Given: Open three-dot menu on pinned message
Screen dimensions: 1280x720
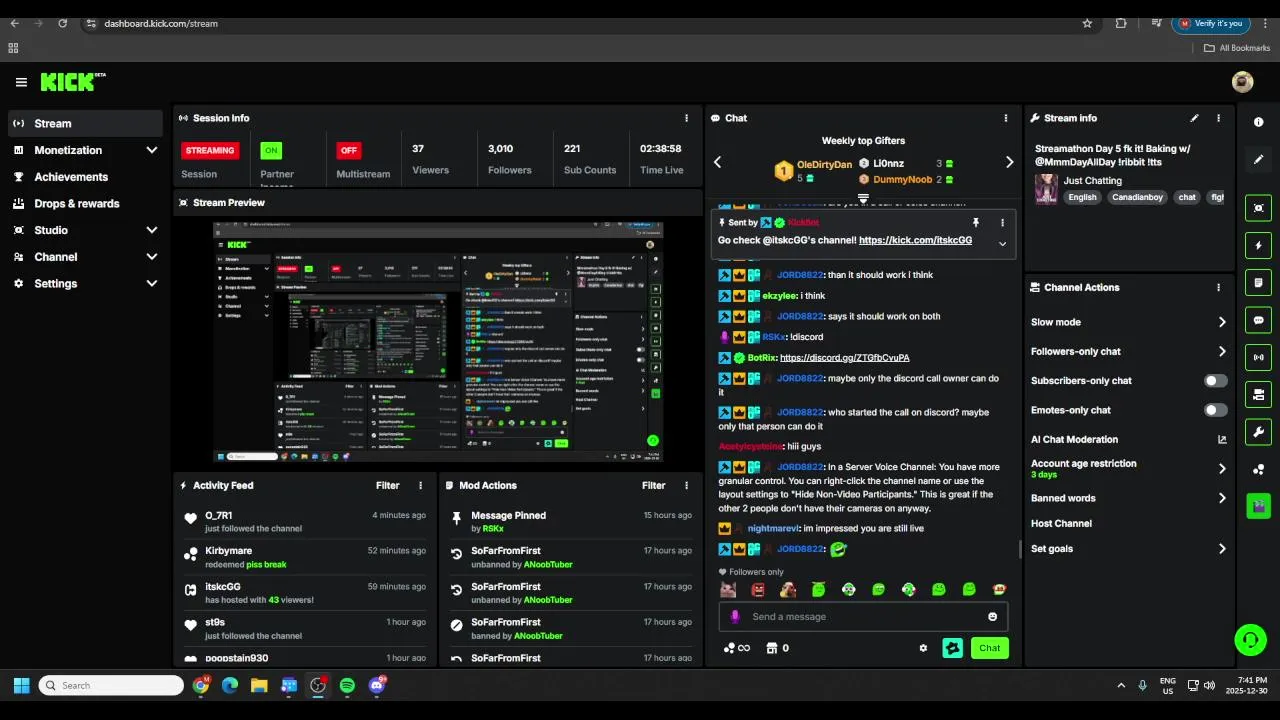Looking at the screenshot, I should click(1002, 222).
